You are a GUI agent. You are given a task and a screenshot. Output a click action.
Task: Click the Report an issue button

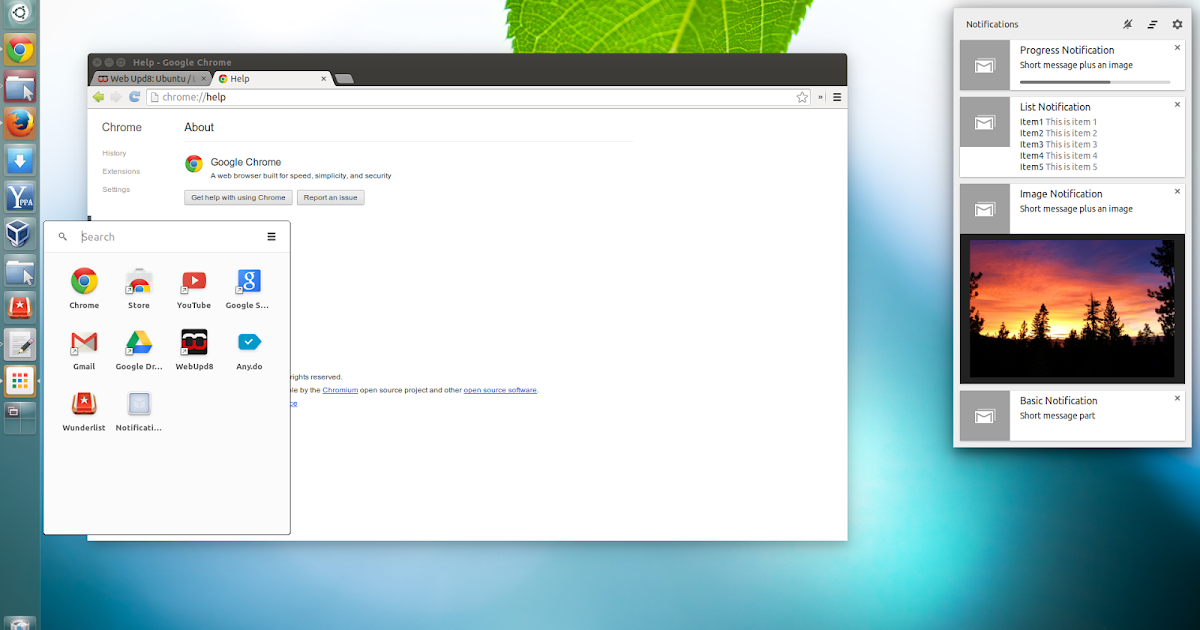330,197
